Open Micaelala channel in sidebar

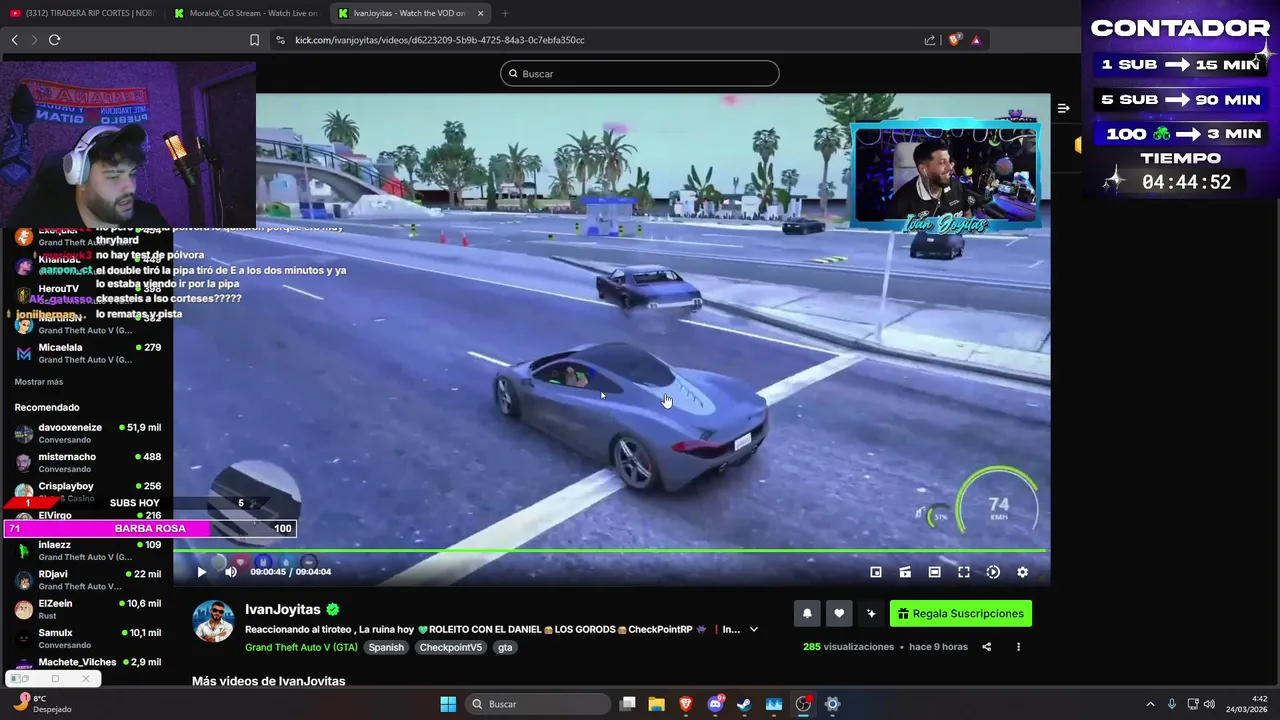(87, 353)
